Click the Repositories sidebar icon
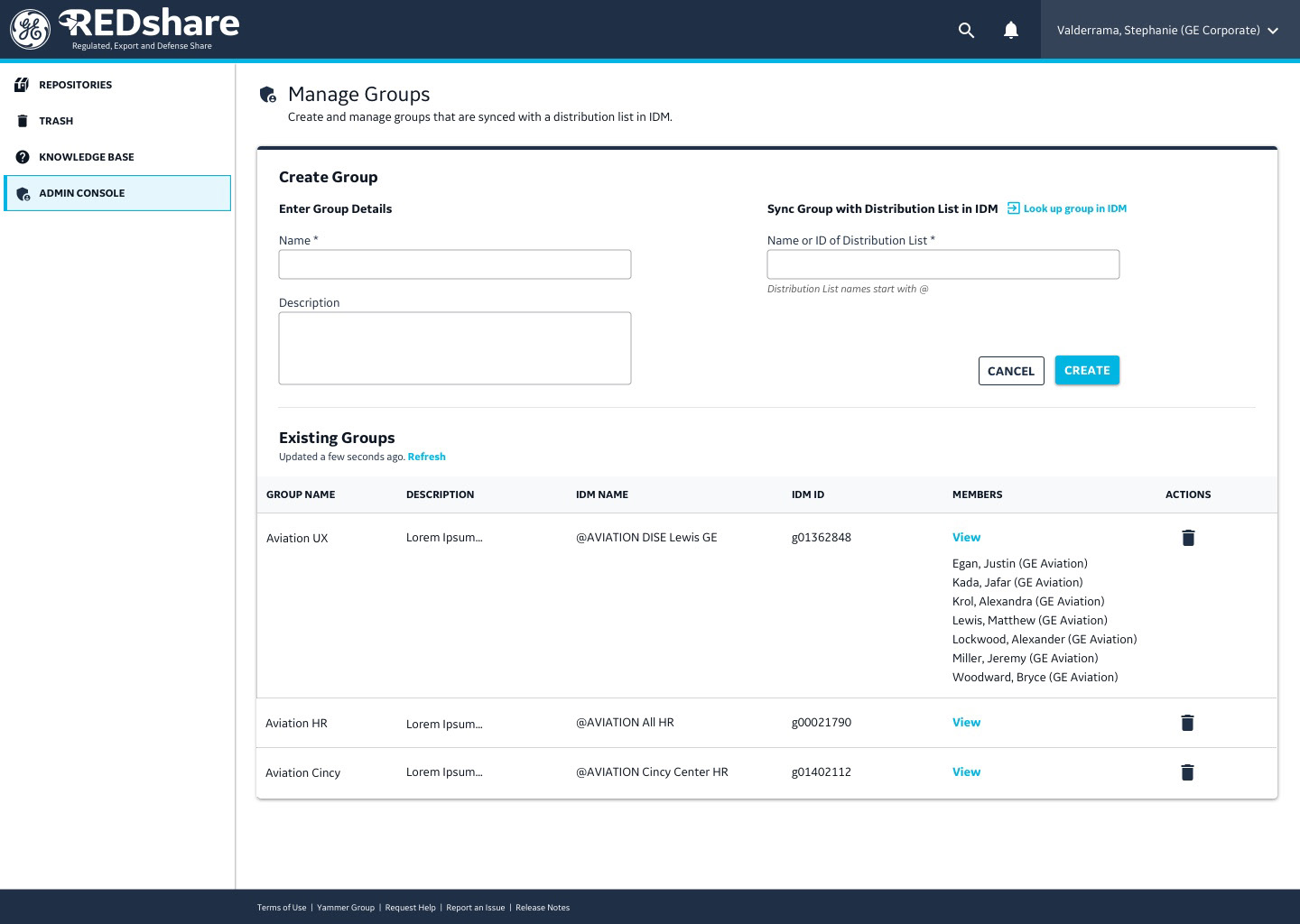 pyautogui.click(x=23, y=85)
